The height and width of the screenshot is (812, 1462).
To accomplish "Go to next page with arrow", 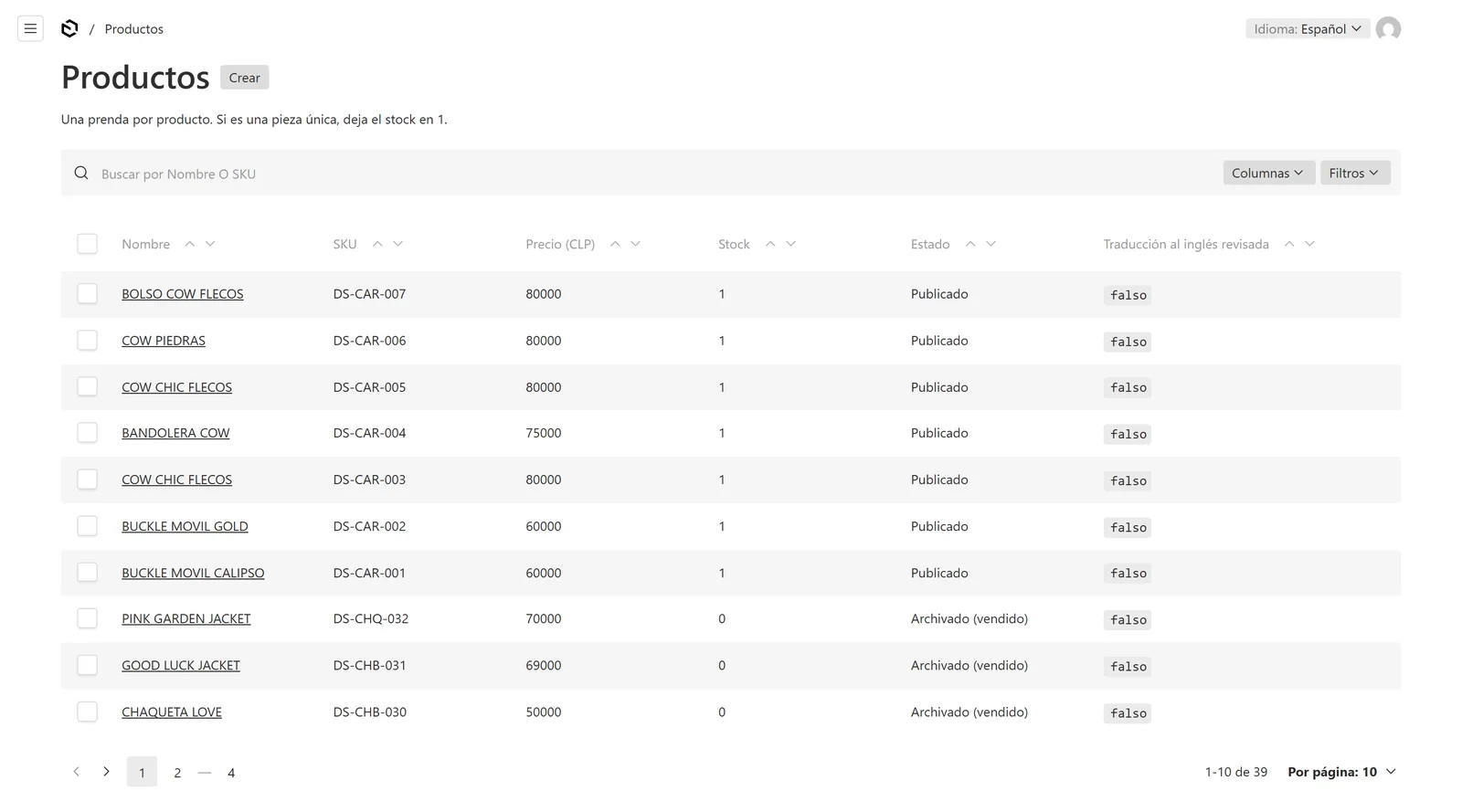I will tap(106, 772).
